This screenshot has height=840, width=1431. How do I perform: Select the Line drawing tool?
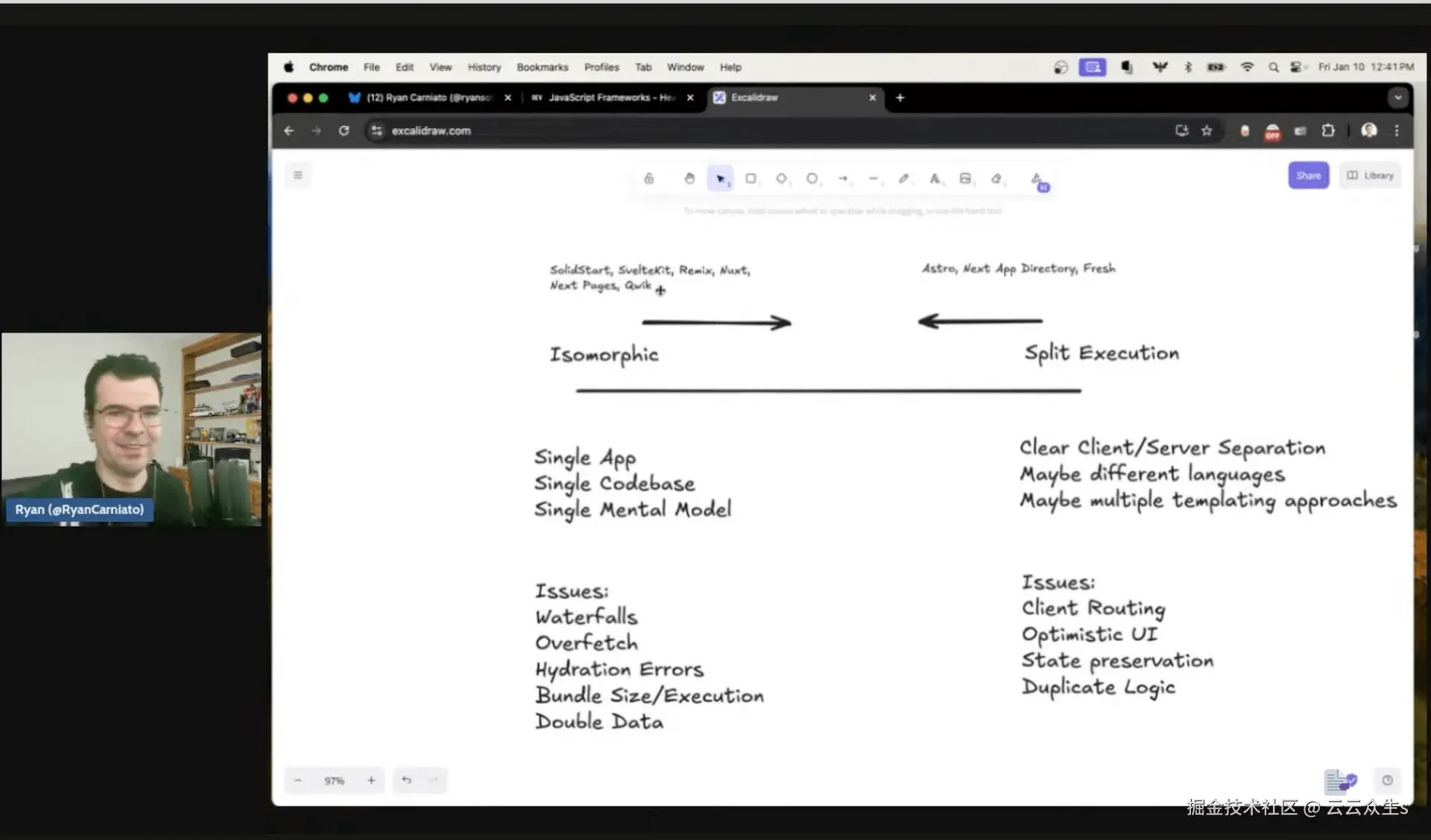coord(873,179)
